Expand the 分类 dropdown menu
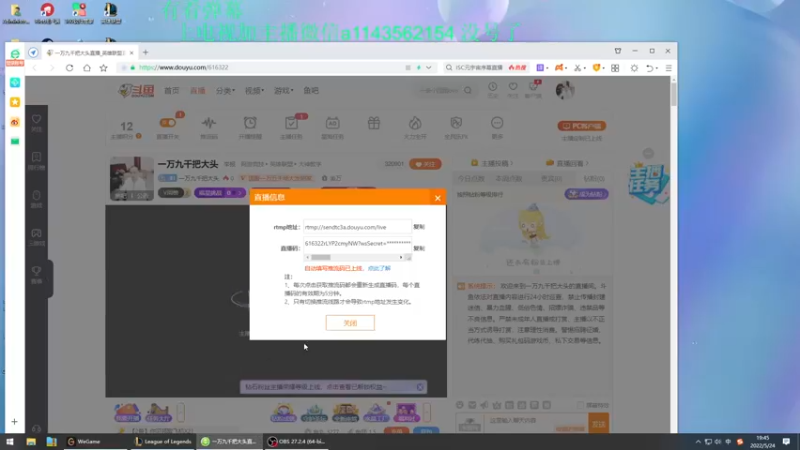This screenshot has height=450, width=800. (225, 90)
